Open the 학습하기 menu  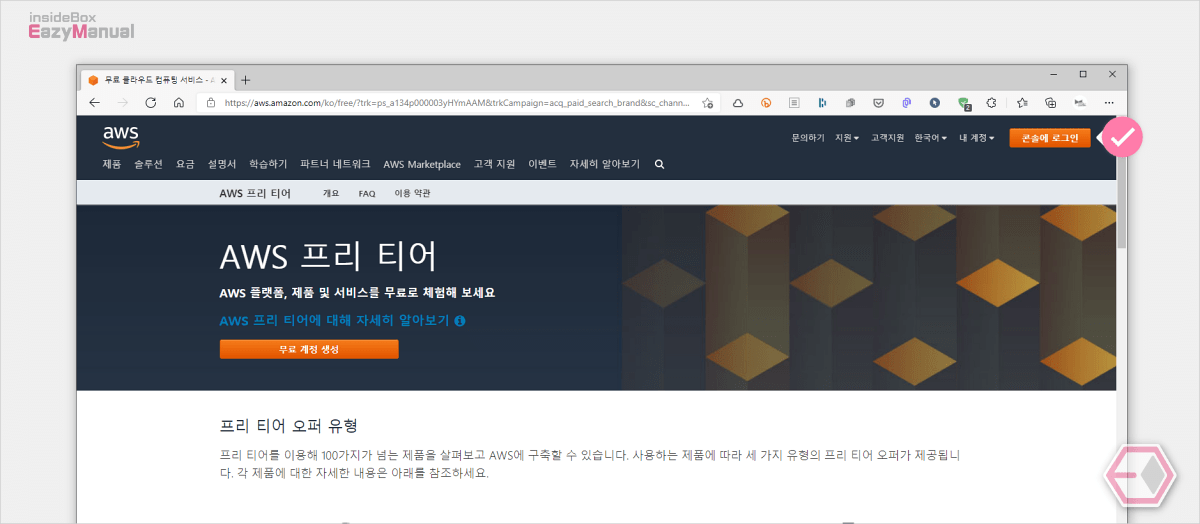tap(268, 164)
